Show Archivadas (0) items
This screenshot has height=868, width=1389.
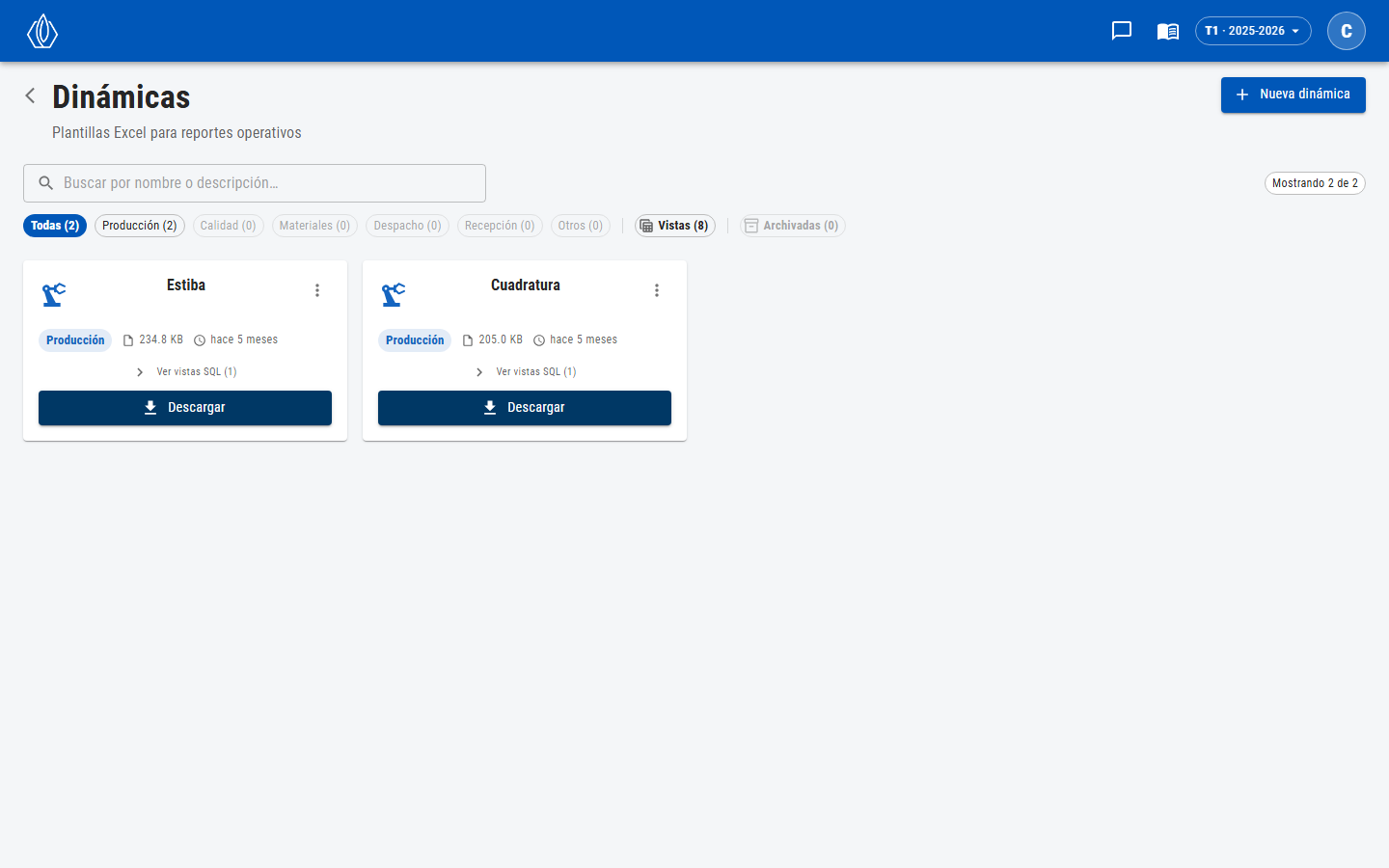[793, 226]
